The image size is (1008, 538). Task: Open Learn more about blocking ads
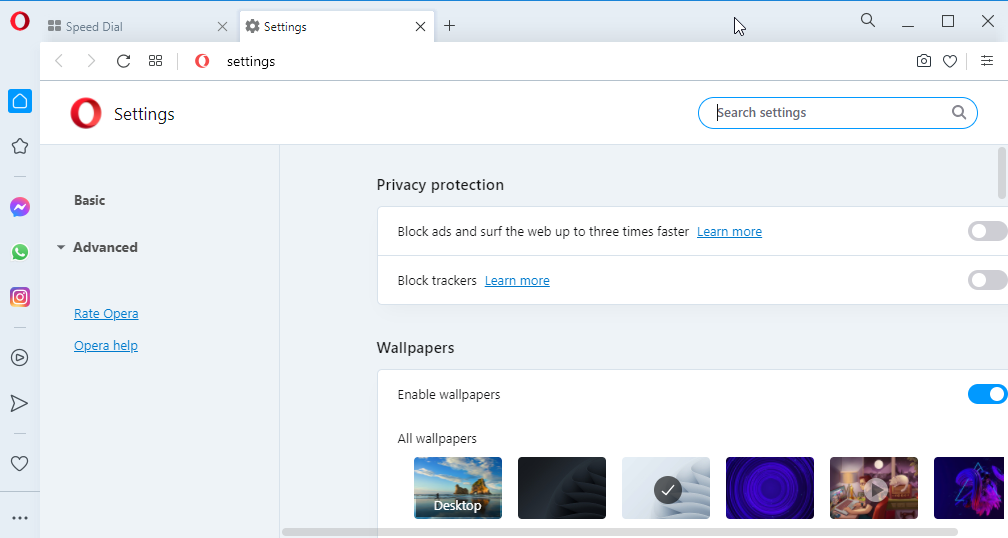point(729,231)
